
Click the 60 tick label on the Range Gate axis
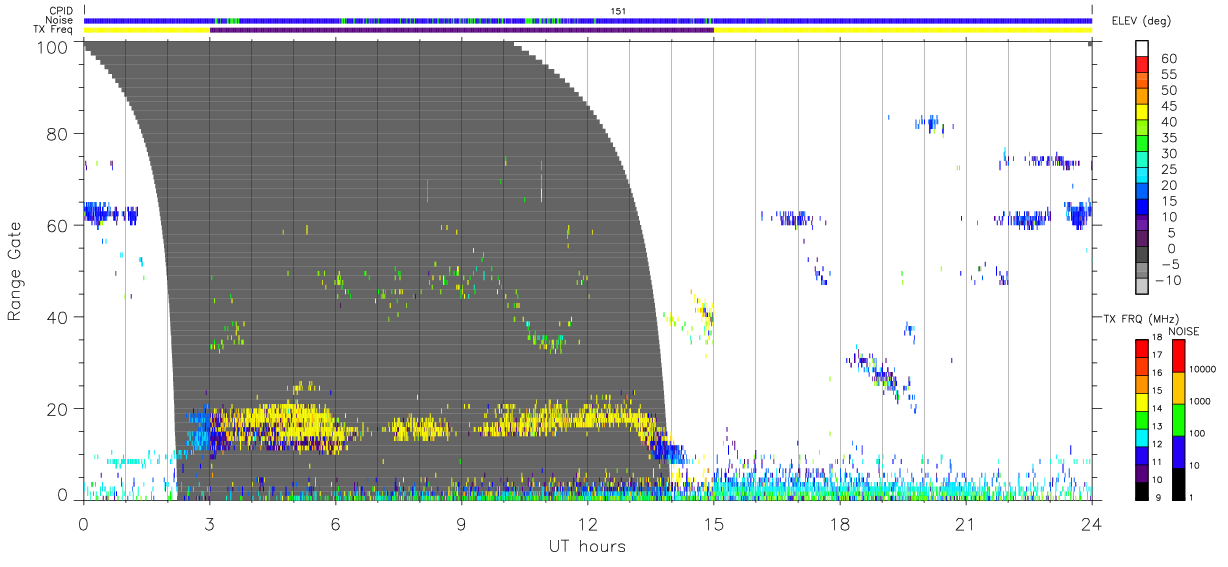click(58, 225)
